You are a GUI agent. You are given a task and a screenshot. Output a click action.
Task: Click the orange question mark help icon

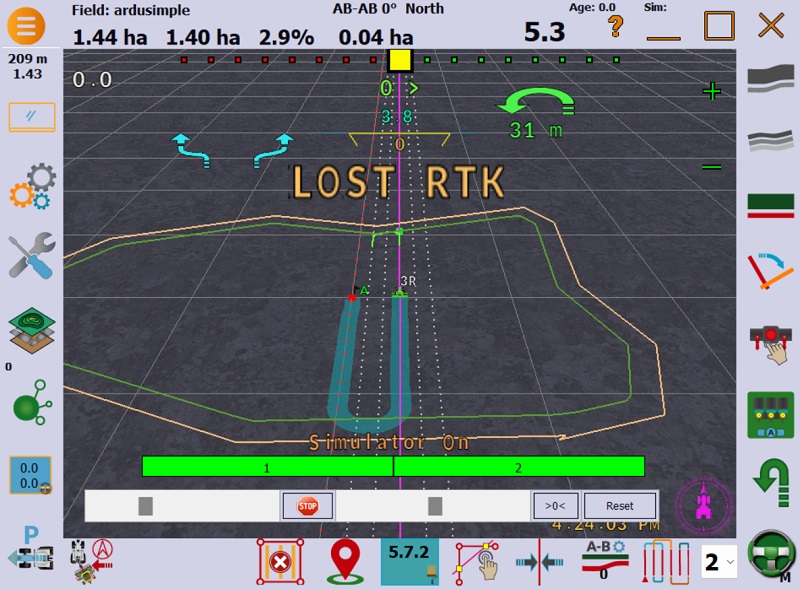[x=616, y=26]
